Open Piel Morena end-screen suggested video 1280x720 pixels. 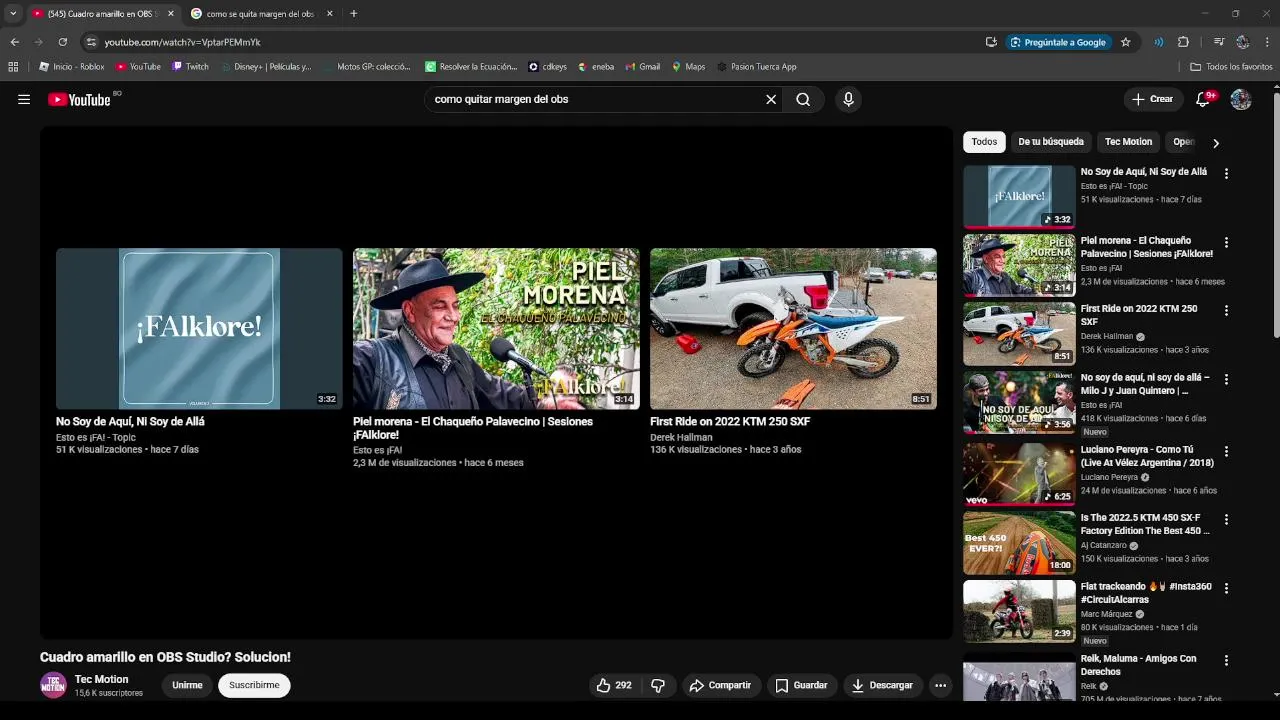click(496, 329)
